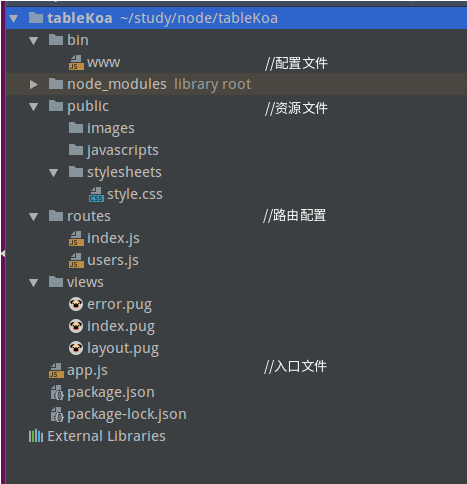This screenshot has height=484, width=467.
Task: Collapse the views folder arrow
Action: [34, 283]
